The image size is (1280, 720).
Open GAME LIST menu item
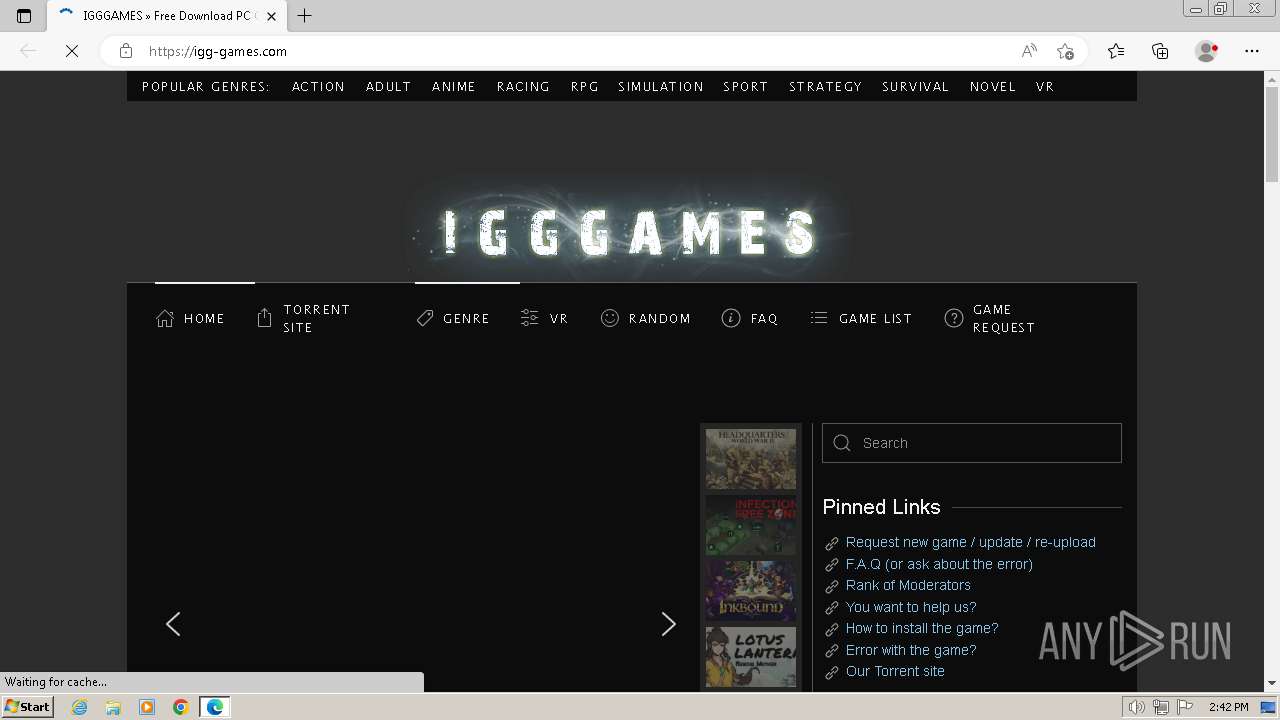tap(875, 318)
